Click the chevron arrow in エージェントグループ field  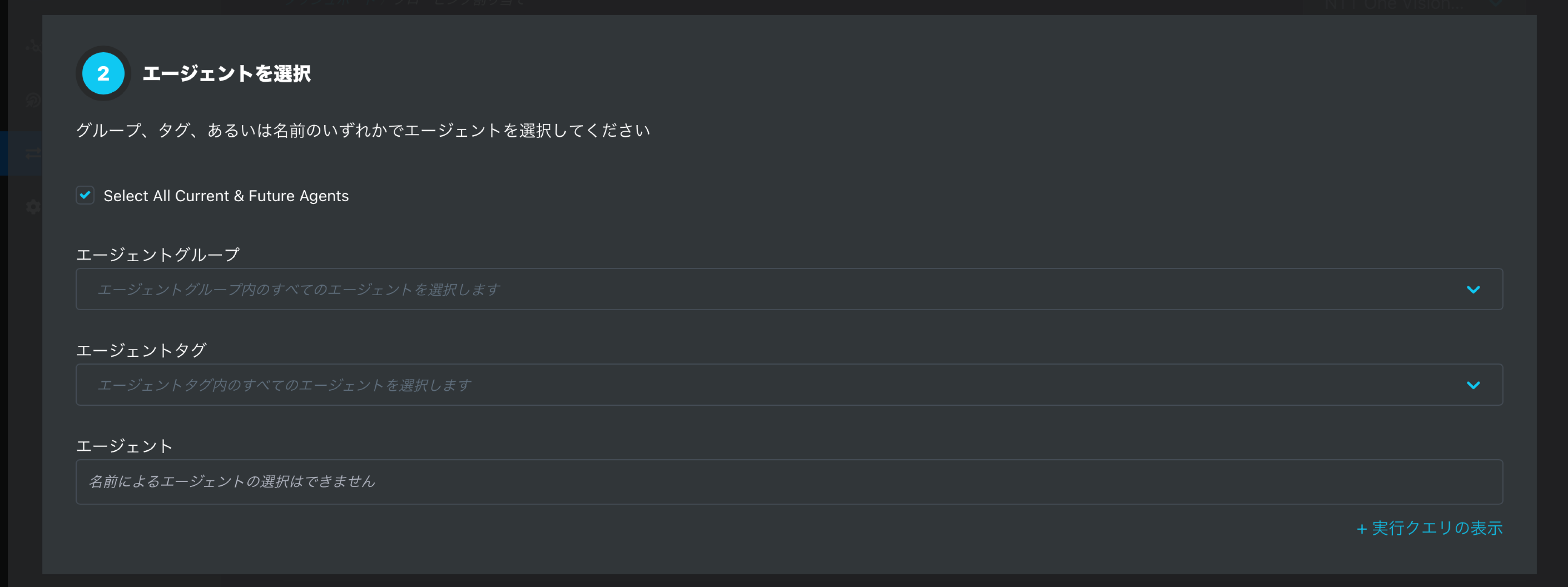[x=1473, y=289]
